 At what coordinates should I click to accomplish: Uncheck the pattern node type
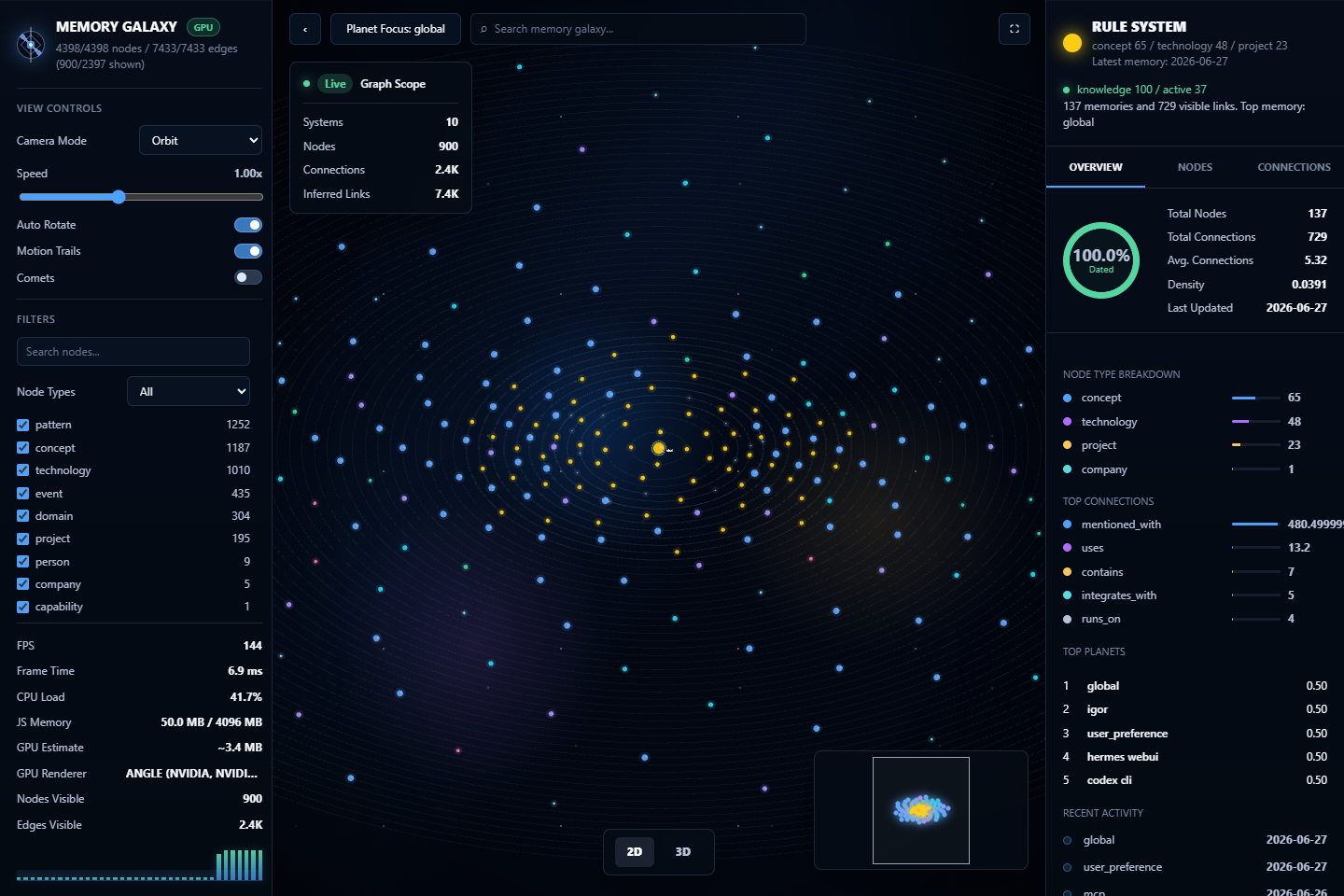tap(23, 425)
